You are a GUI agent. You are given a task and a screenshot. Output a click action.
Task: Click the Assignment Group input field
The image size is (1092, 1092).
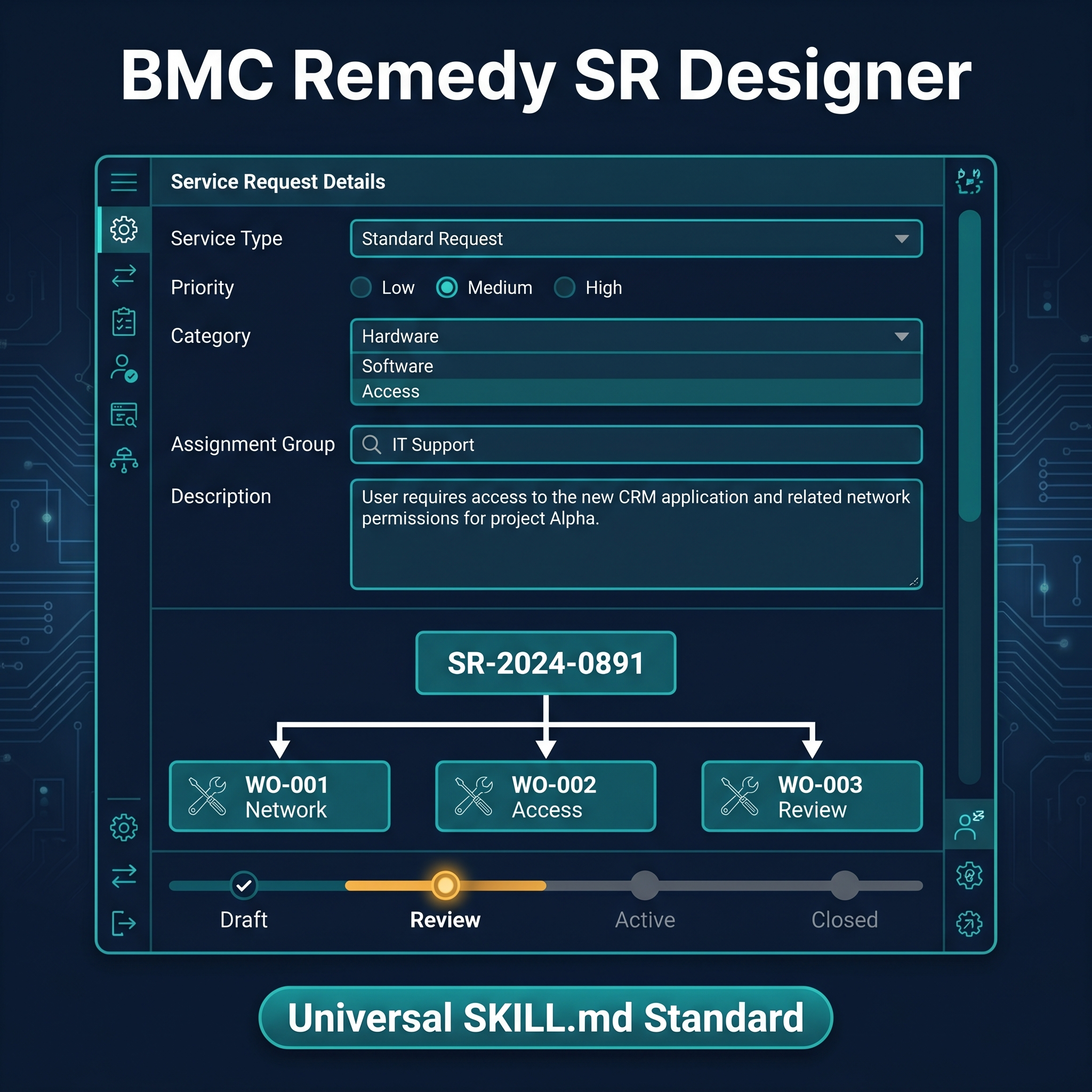tap(636, 444)
